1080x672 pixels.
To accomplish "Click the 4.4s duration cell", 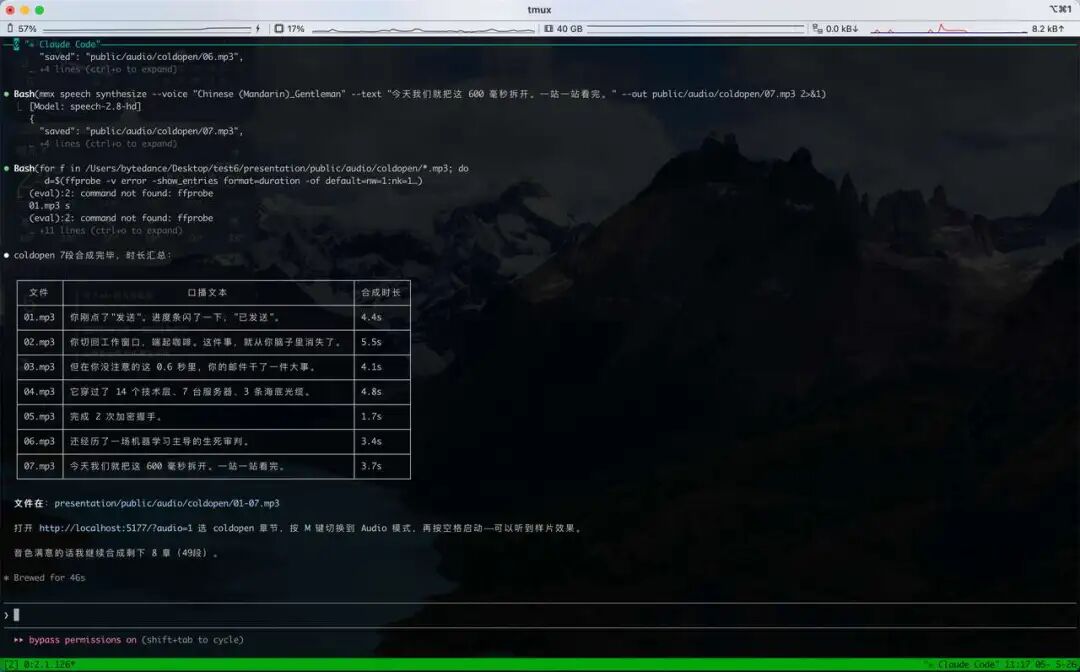I will click(x=382, y=317).
